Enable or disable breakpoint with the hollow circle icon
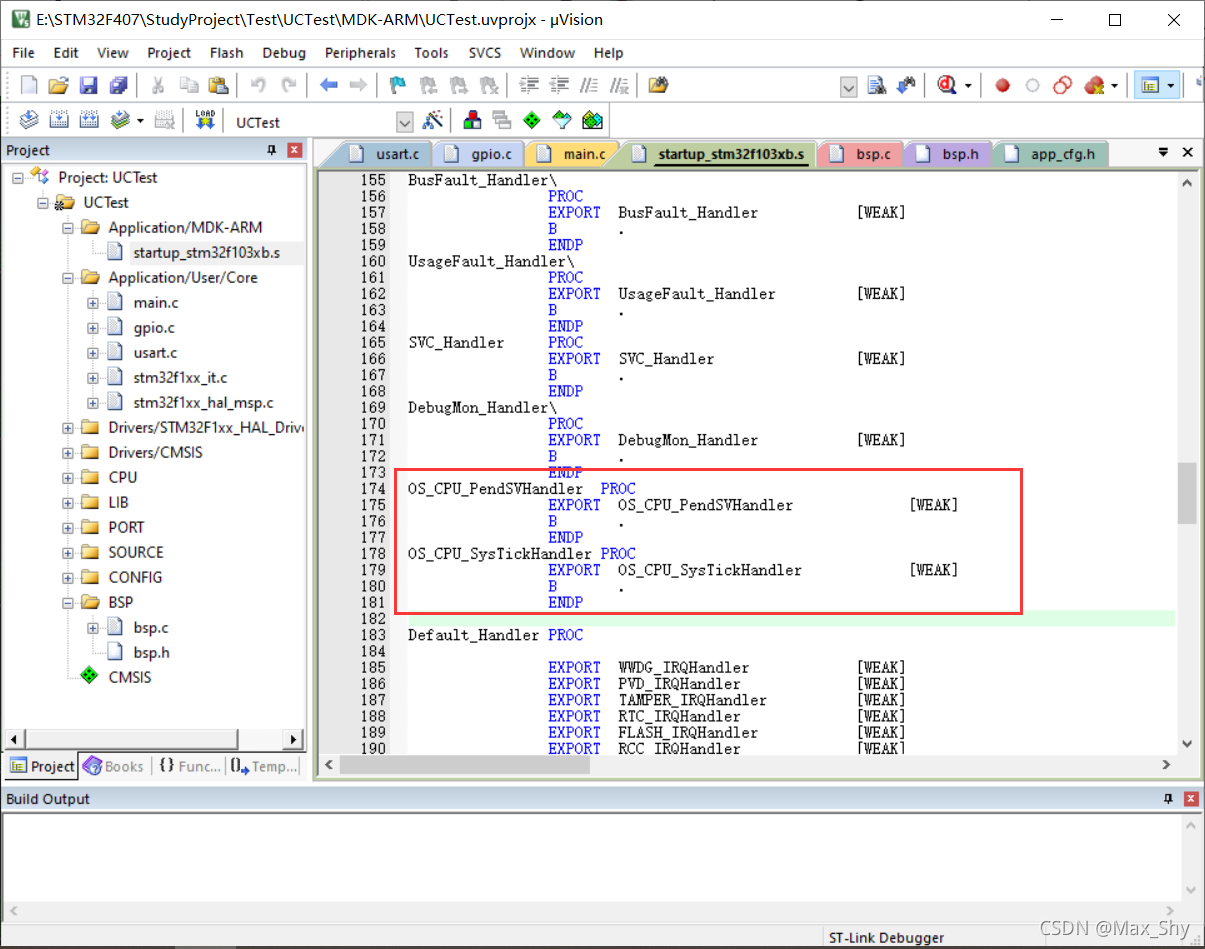 1033,86
